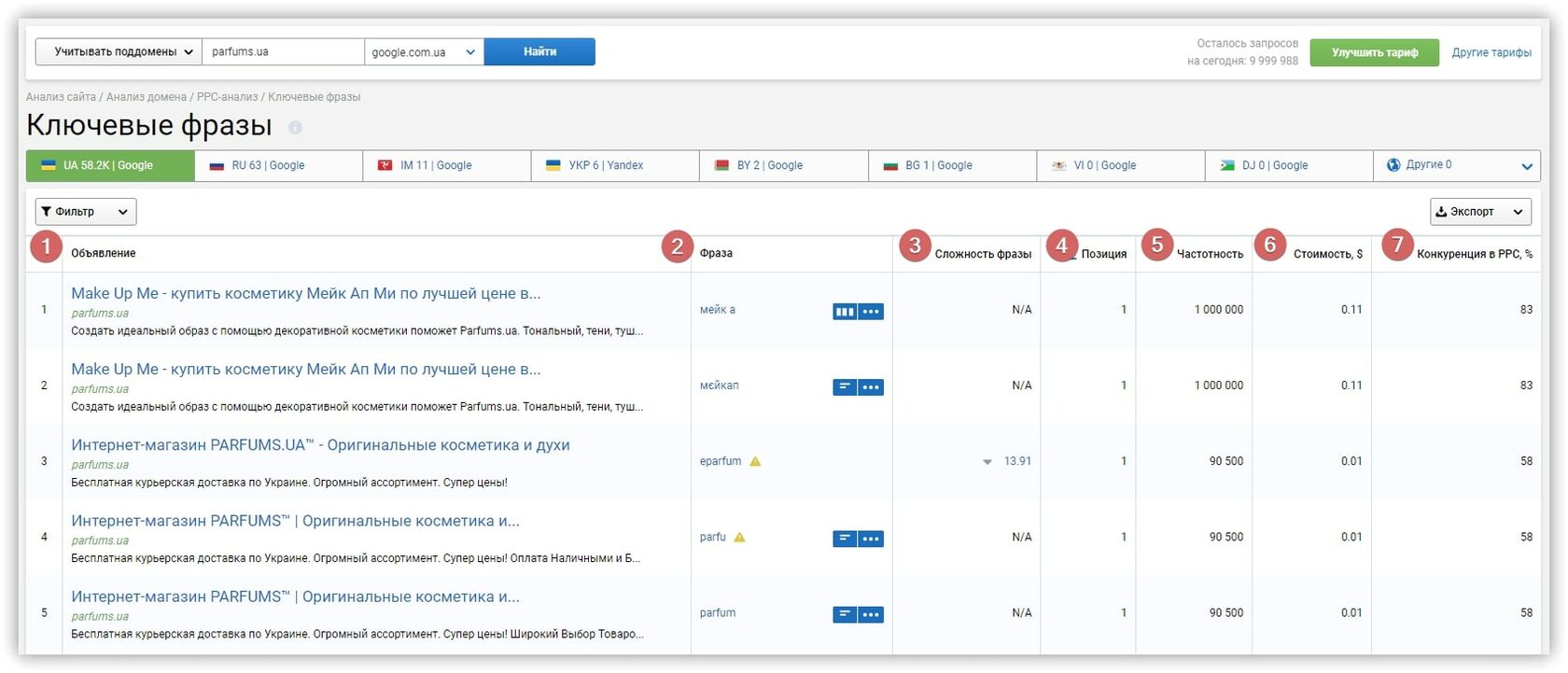Click the Найти search button
The height and width of the screenshot is (673, 1568).
pyautogui.click(x=539, y=52)
